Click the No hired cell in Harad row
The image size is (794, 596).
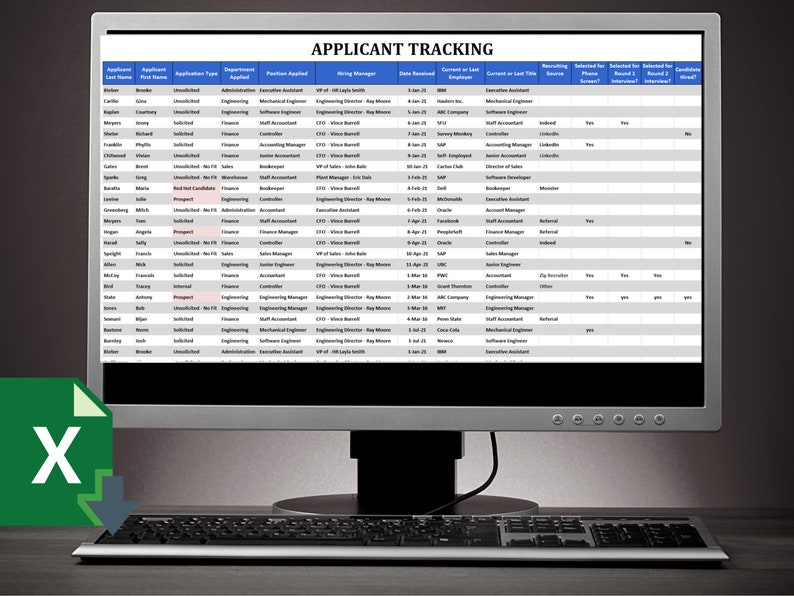(688, 243)
